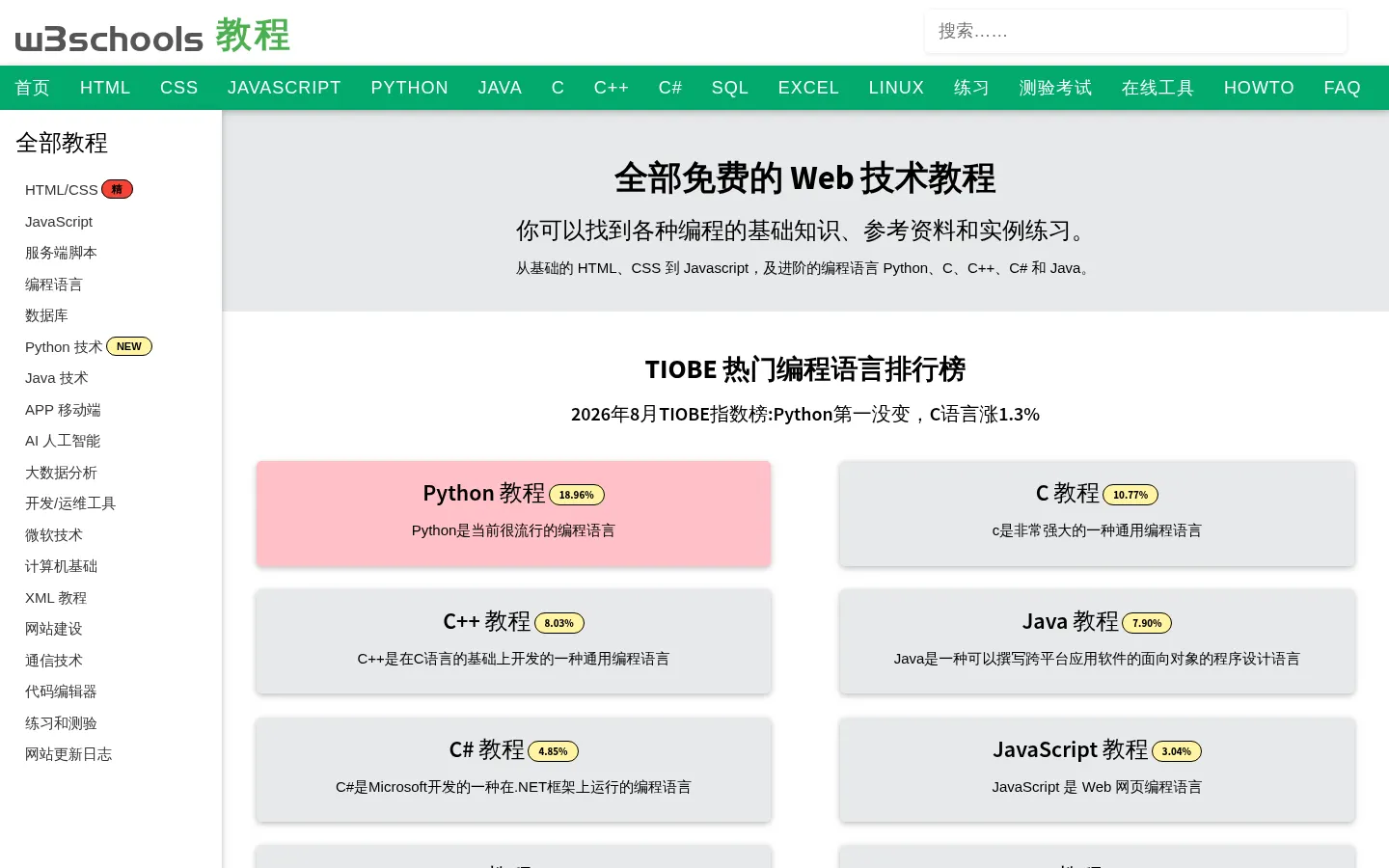The image size is (1389, 868).
Task: Open JAVASCRIPT in the top navigation
Action: (285, 88)
